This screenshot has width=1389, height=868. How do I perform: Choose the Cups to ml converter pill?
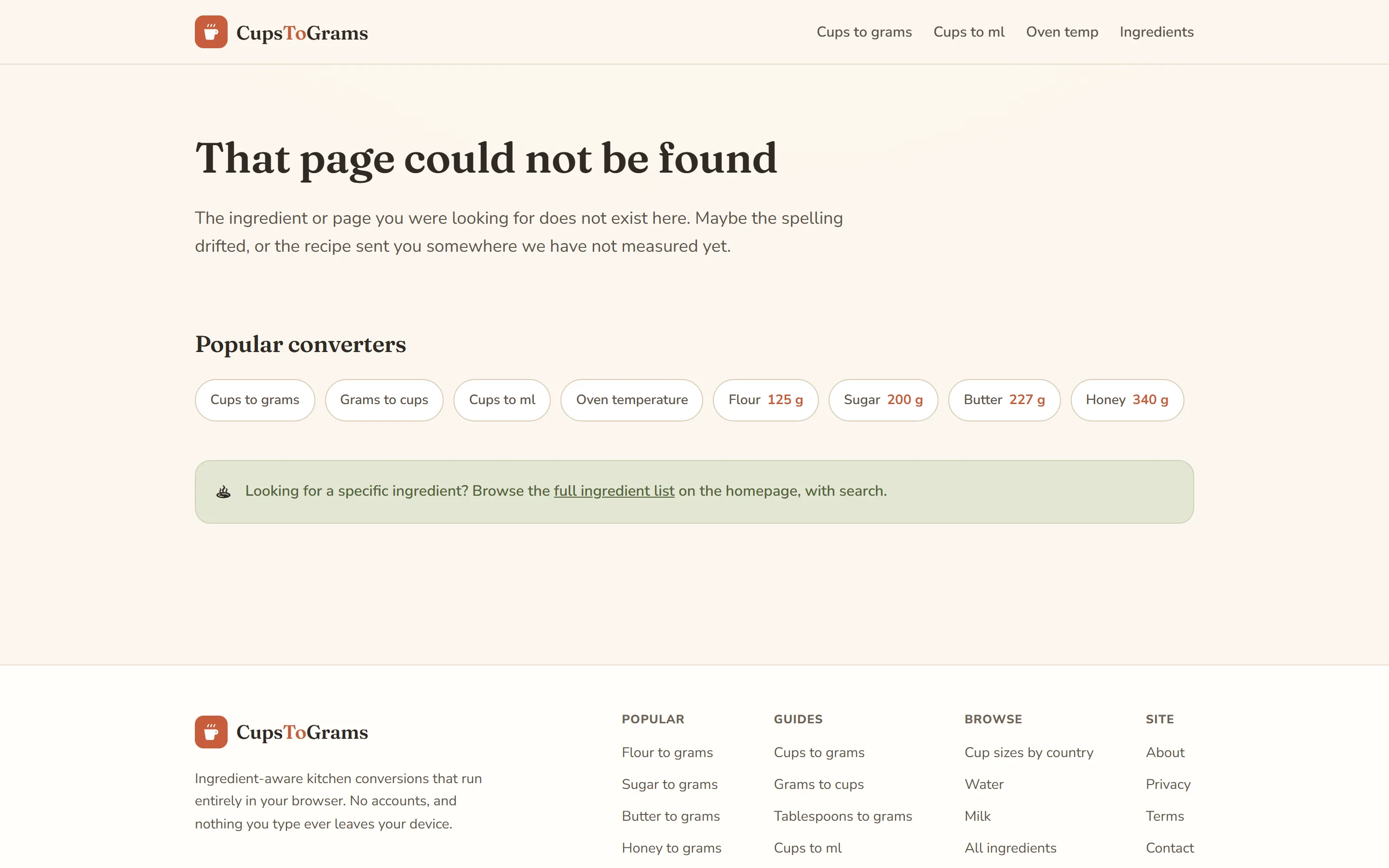point(502,400)
